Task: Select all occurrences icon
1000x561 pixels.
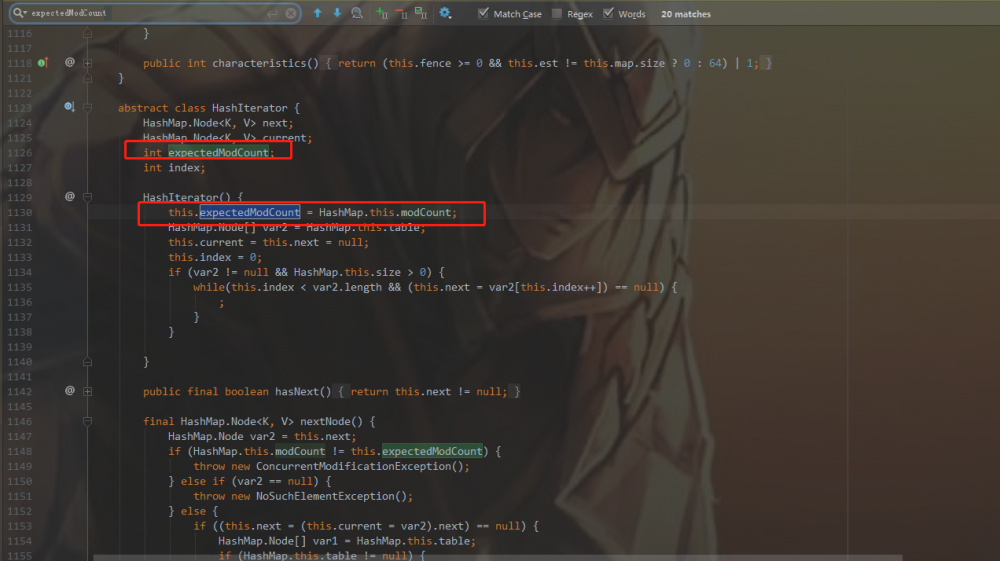Action: (421, 13)
